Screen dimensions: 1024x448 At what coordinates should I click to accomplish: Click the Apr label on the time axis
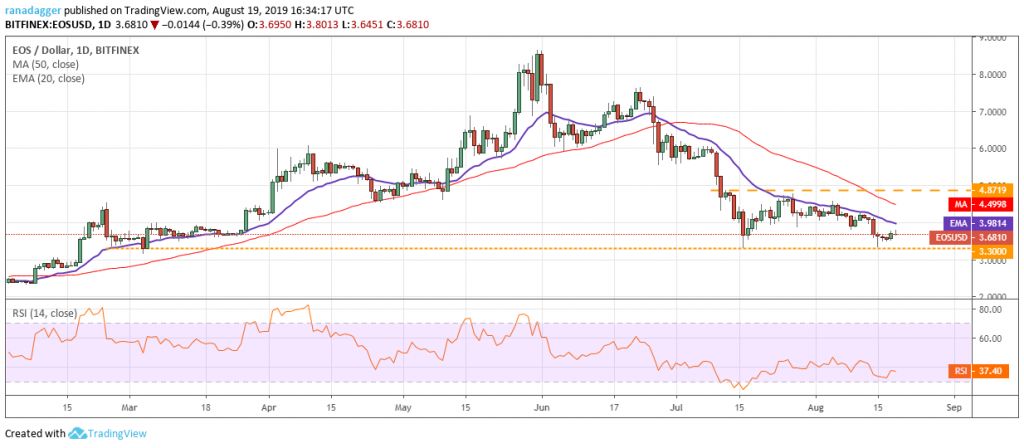(267, 409)
